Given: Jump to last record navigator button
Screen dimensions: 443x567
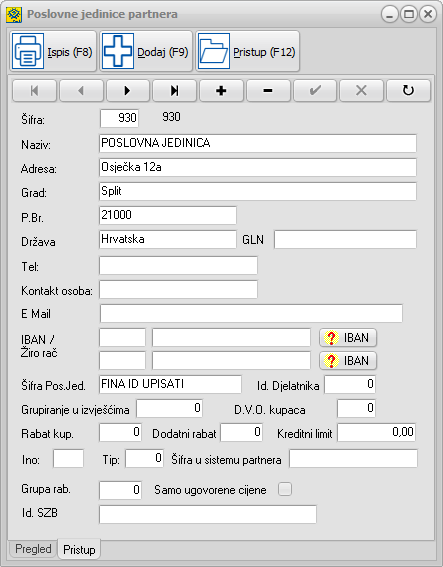Looking at the screenshot, I should click(175, 90).
